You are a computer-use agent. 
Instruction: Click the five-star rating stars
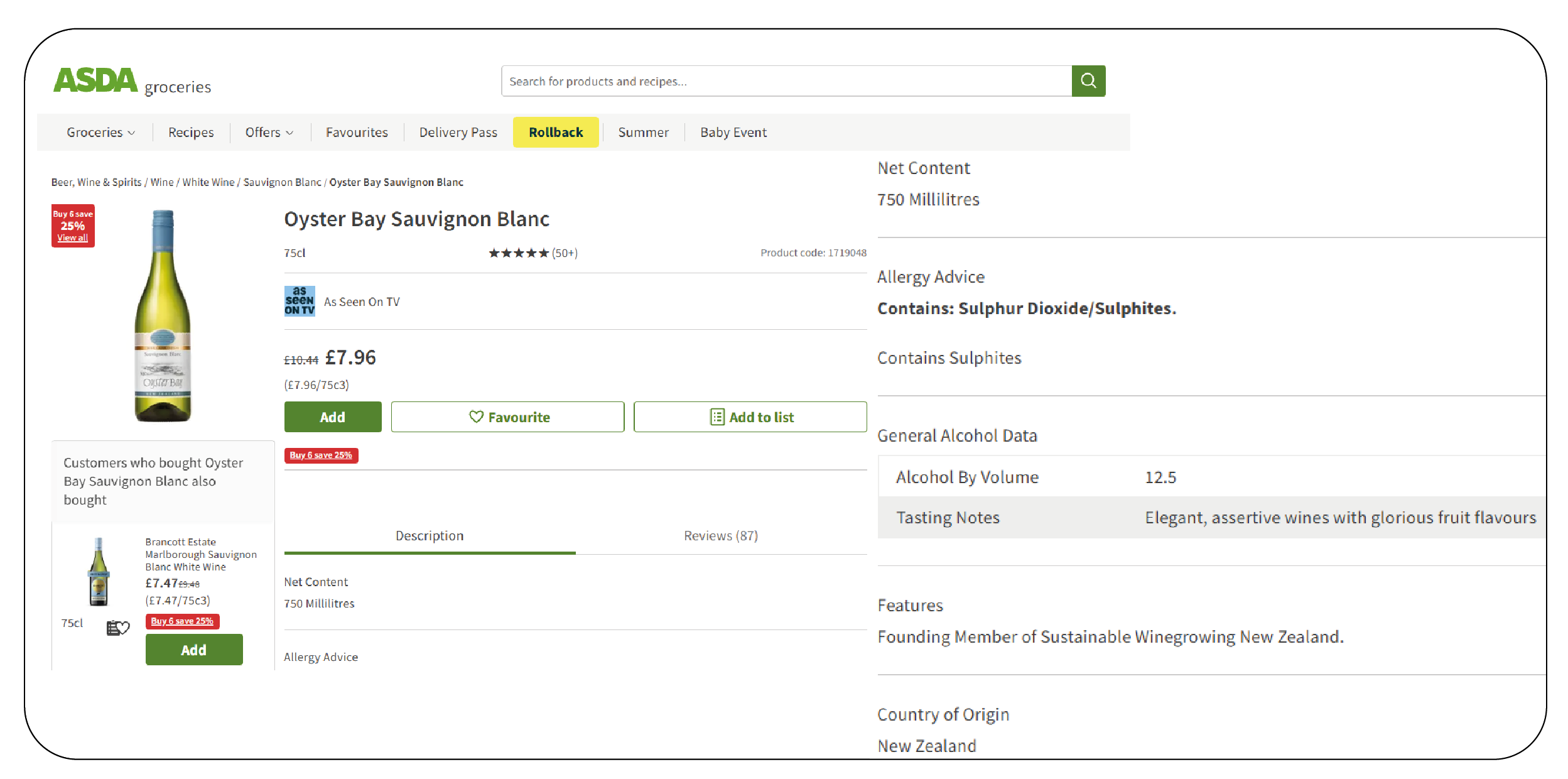click(519, 253)
